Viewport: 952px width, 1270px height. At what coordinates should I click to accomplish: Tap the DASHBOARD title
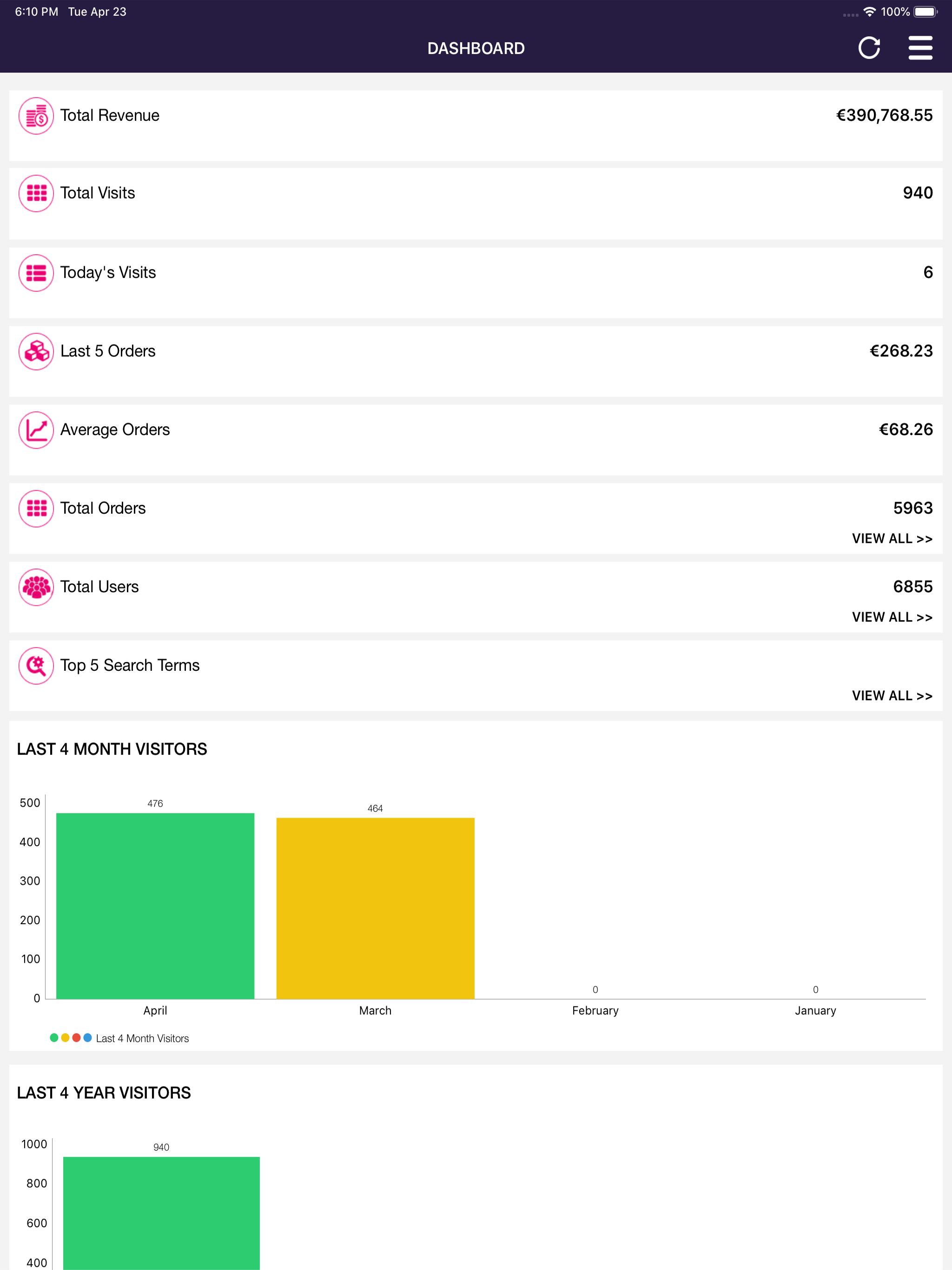tap(476, 48)
